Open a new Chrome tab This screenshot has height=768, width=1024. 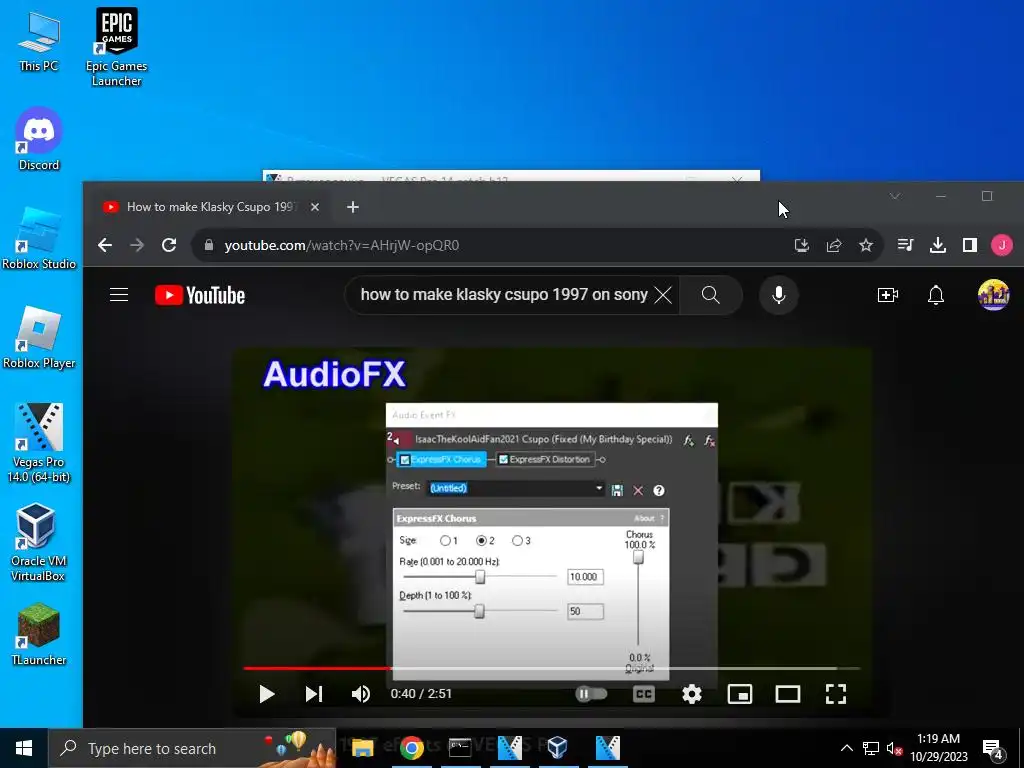[x=353, y=207]
